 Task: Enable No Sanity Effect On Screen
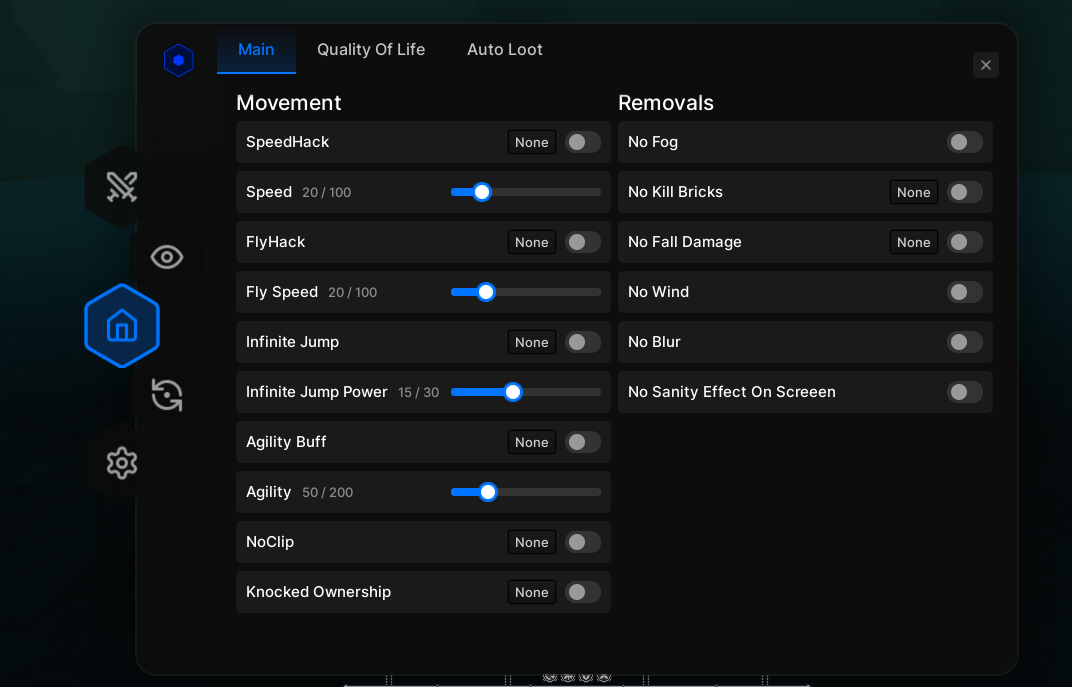(x=964, y=392)
